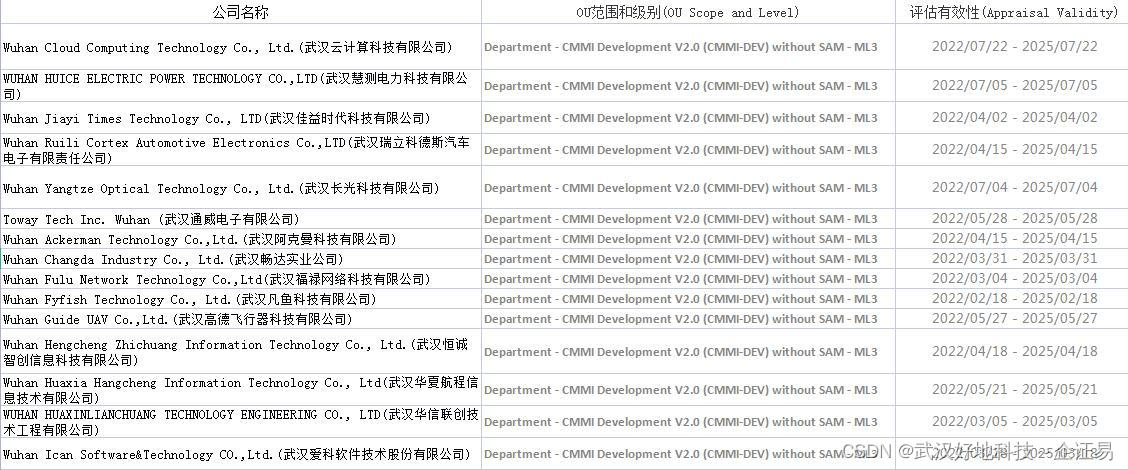Select the Ruili Cortex row validity date cell

pyautogui.click(x=1012, y=150)
